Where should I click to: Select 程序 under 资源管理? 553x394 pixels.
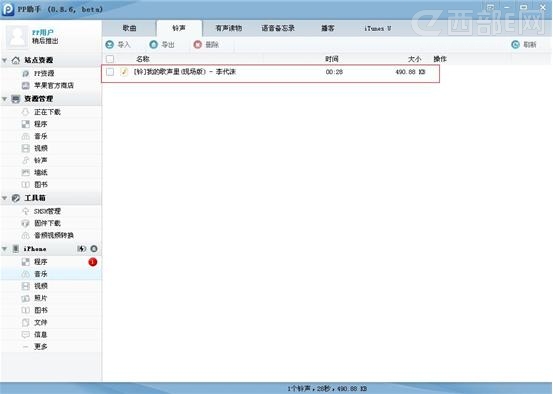(x=51, y=124)
